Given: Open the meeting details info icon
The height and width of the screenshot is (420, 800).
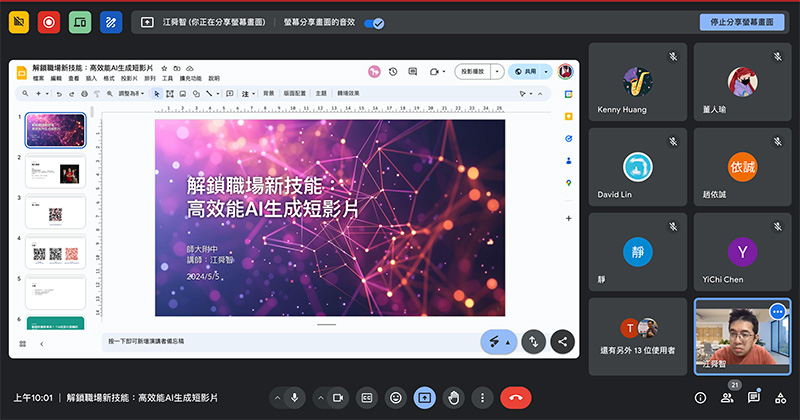Looking at the screenshot, I should [701, 398].
